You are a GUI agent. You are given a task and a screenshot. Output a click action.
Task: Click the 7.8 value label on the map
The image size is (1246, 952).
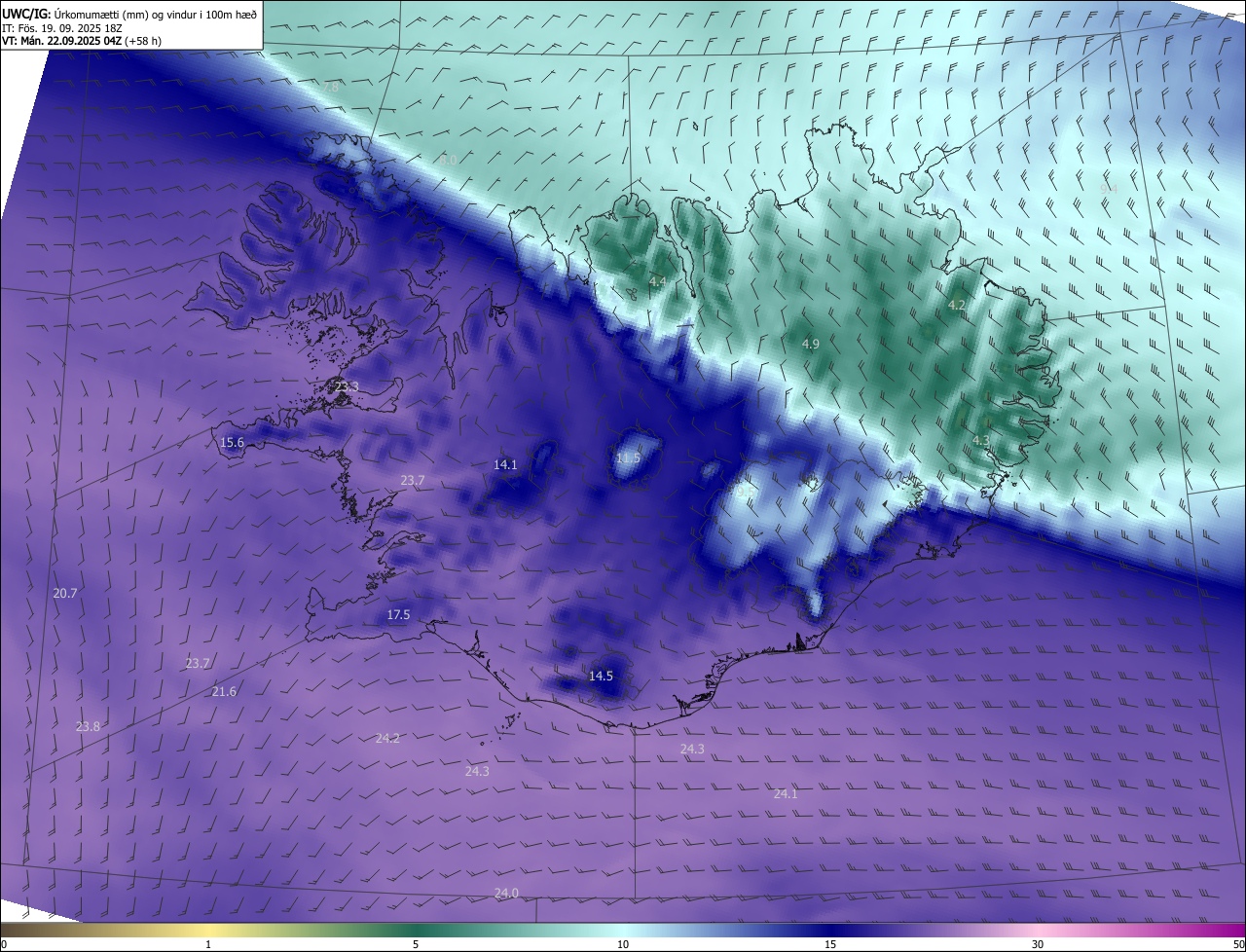331,87
